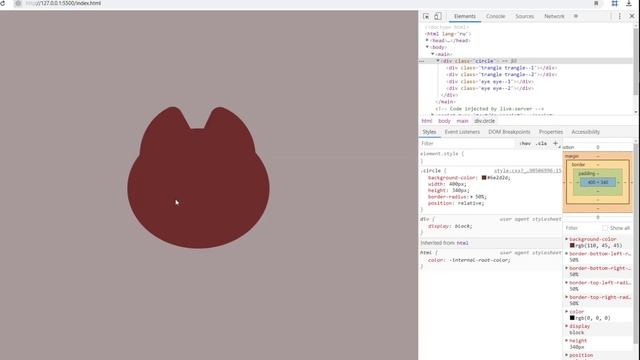The height and width of the screenshot is (360, 640).
Task: Open the Accessibility sub-tab
Action: tap(585, 132)
